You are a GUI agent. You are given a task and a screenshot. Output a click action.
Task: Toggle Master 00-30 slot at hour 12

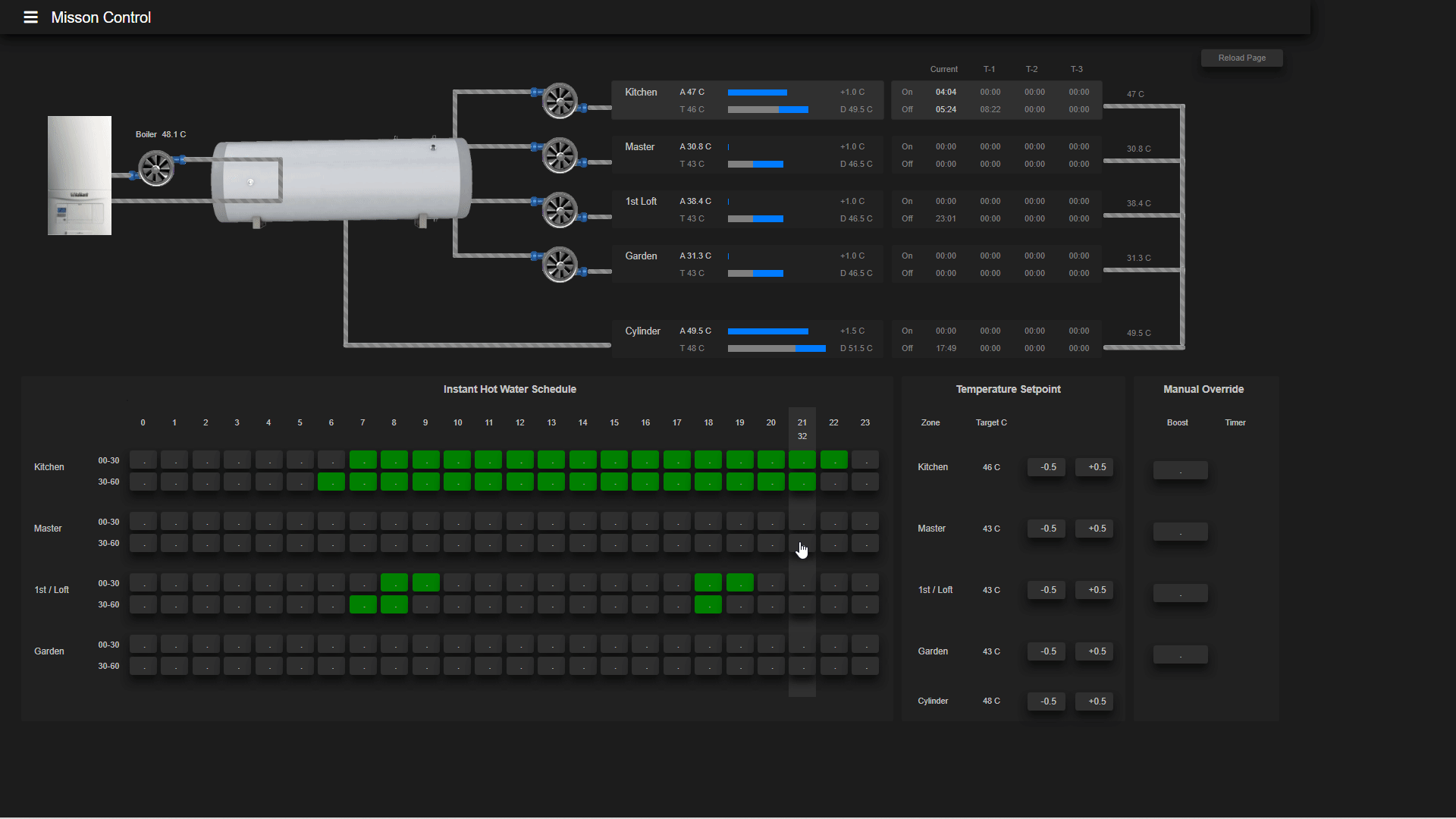(x=520, y=521)
